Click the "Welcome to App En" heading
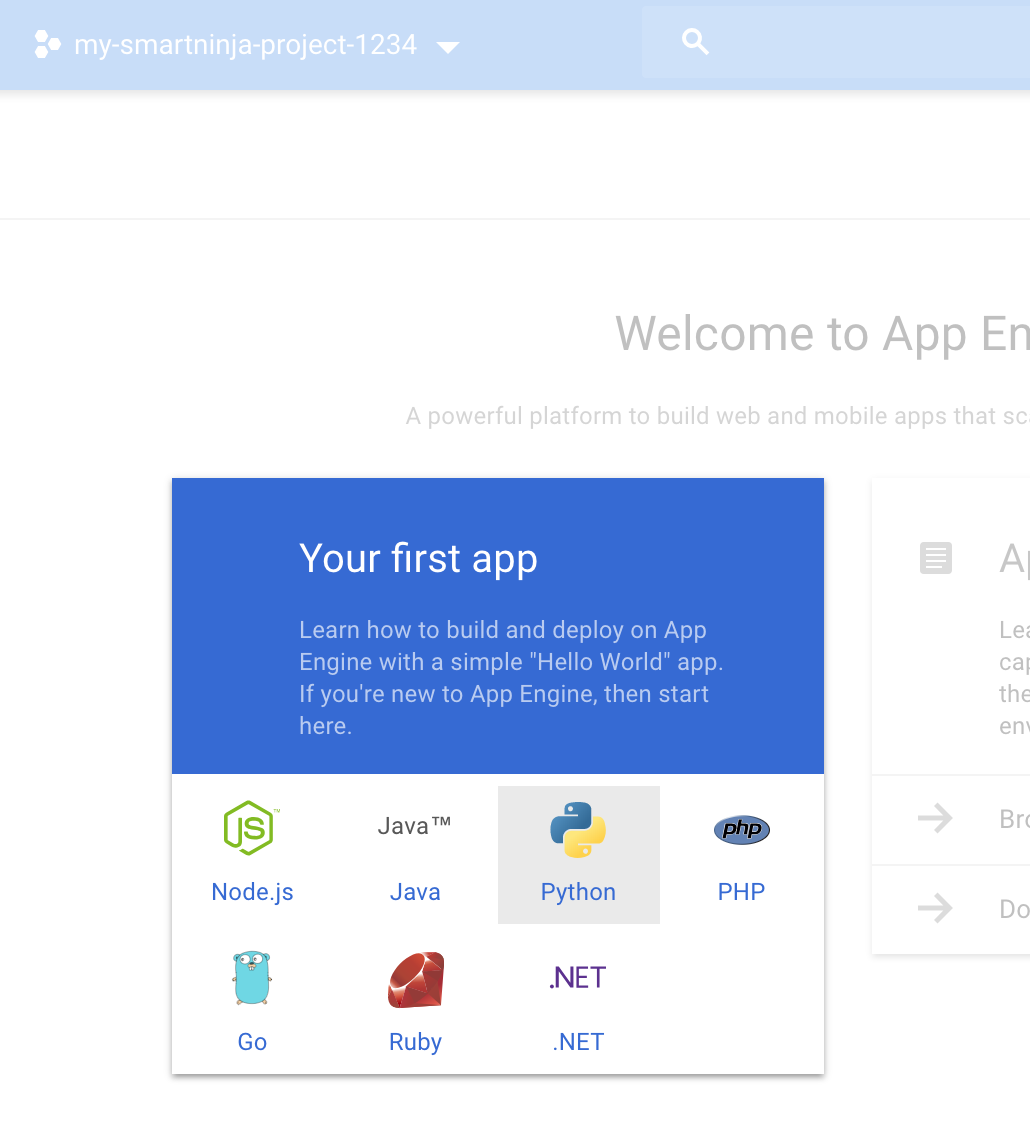This screenshot has height=1144, width=1030. pos(822,334)
